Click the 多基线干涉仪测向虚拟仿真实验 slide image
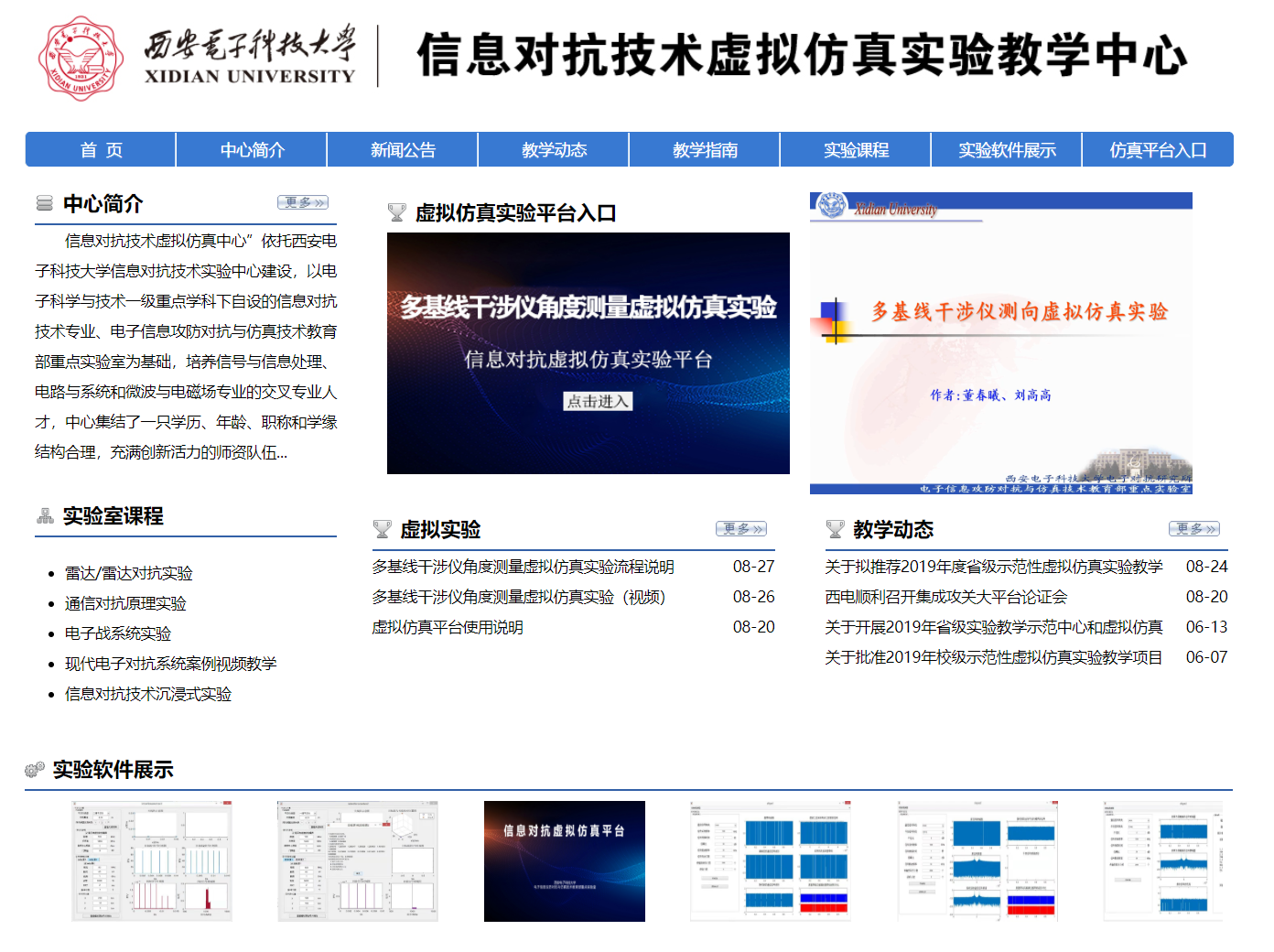 tap(1000, 343)
